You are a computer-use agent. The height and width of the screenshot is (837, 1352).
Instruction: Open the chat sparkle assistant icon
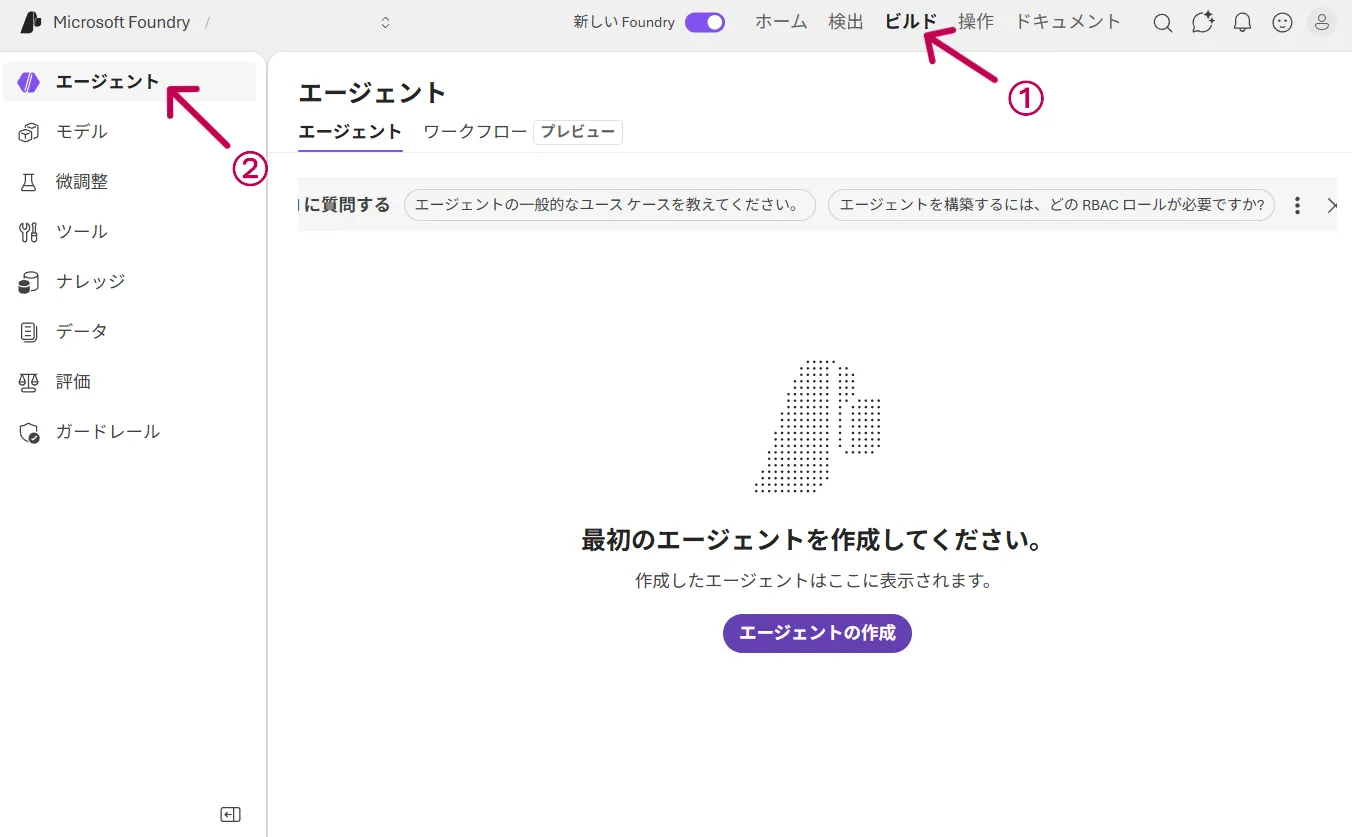point(1203,22)
